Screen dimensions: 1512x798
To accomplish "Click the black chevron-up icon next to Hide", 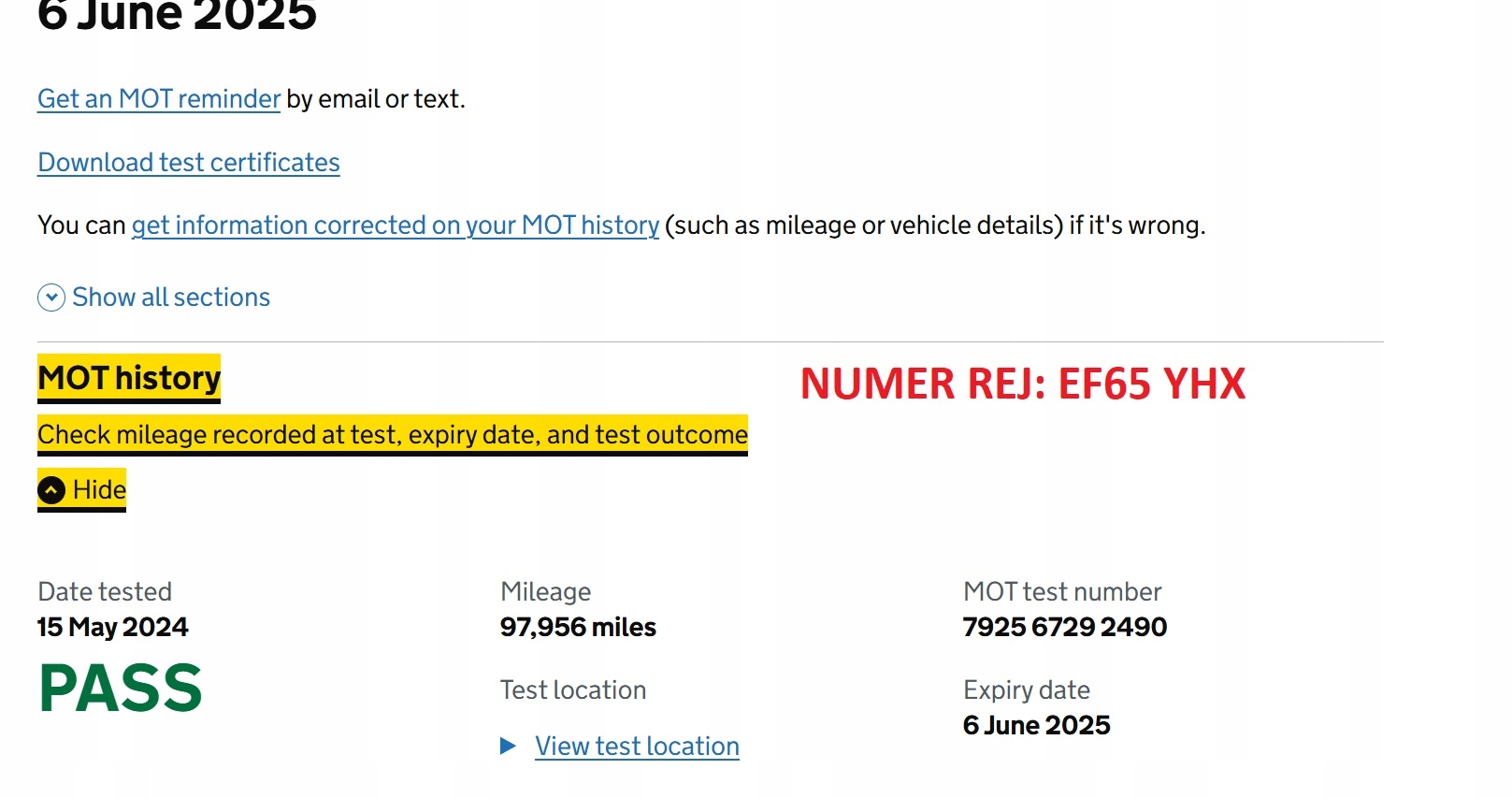I will [51, 490].
